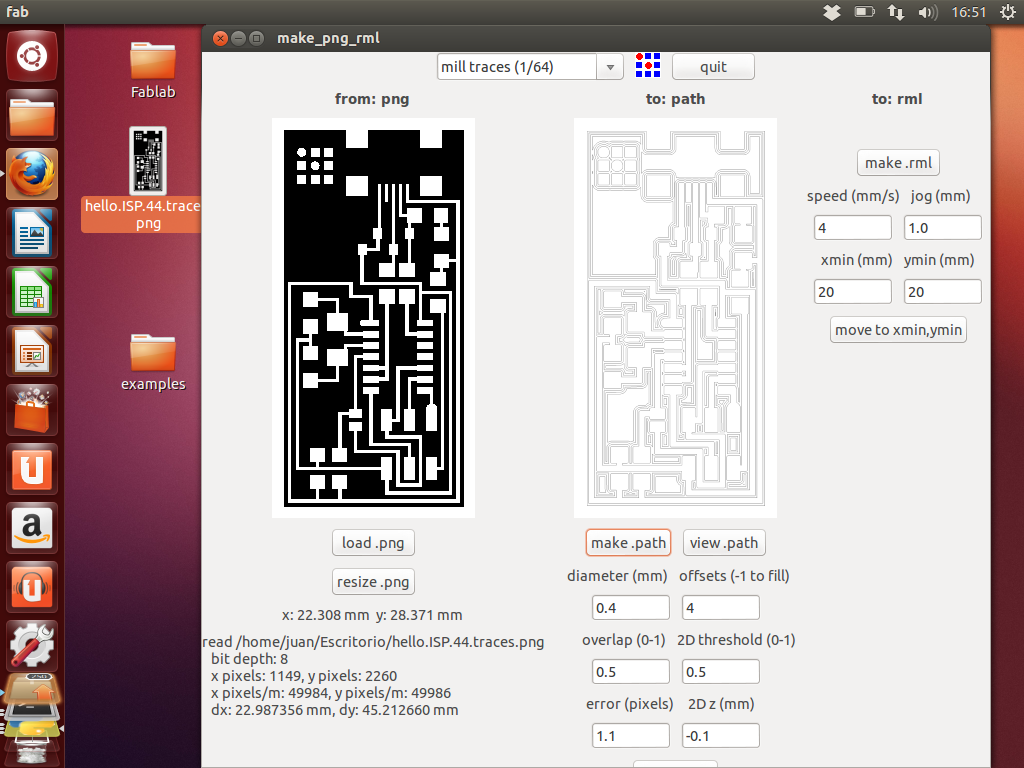Open the Files manager from the launcher
This screenshot has height=768, width=1024.
[x=32, y=116]
